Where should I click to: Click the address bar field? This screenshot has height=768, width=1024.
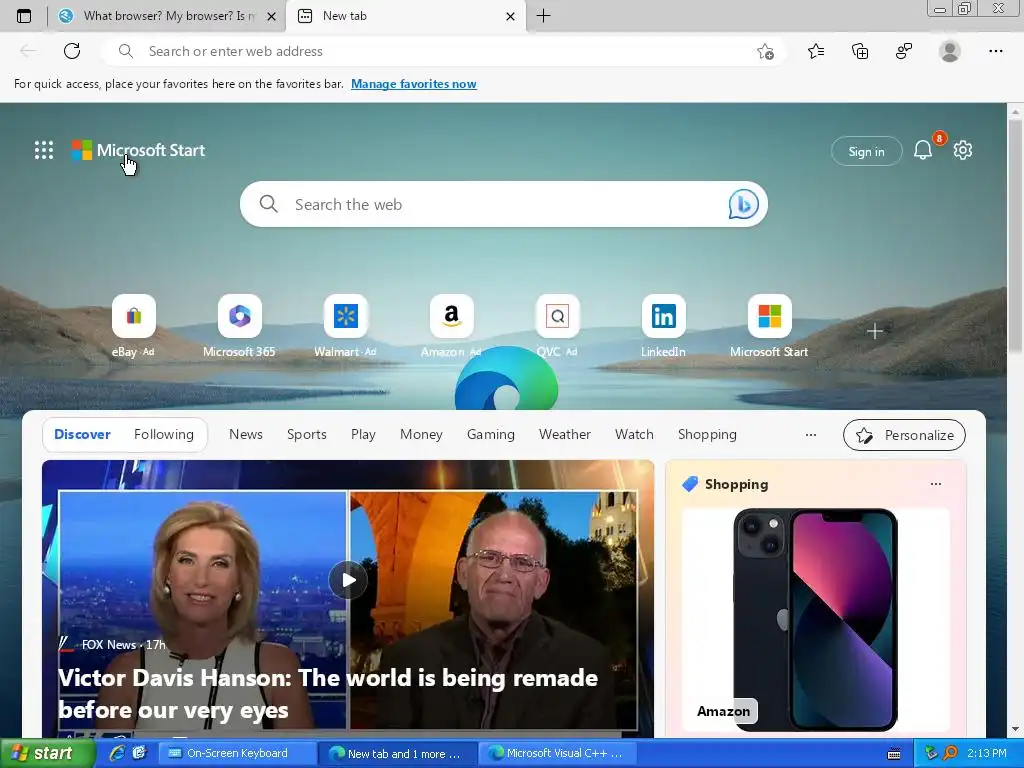[x=444, y=51]
